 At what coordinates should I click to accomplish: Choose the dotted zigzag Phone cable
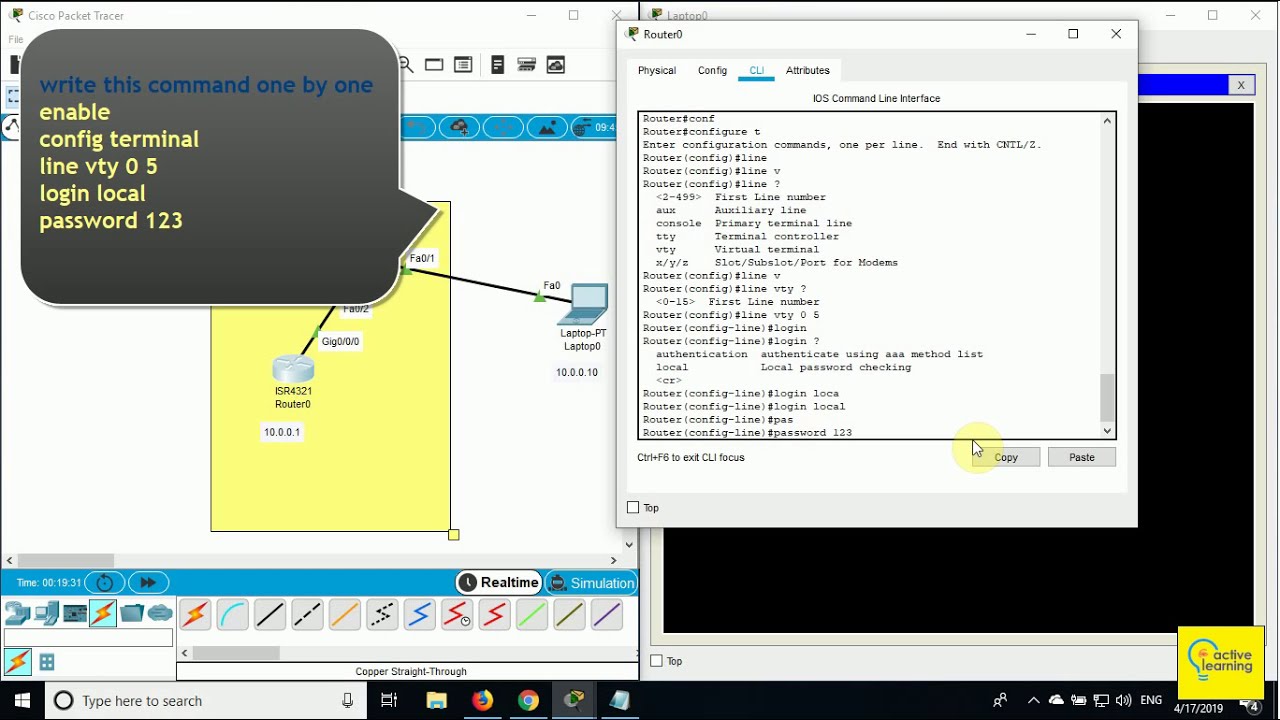tap(382, 615)
